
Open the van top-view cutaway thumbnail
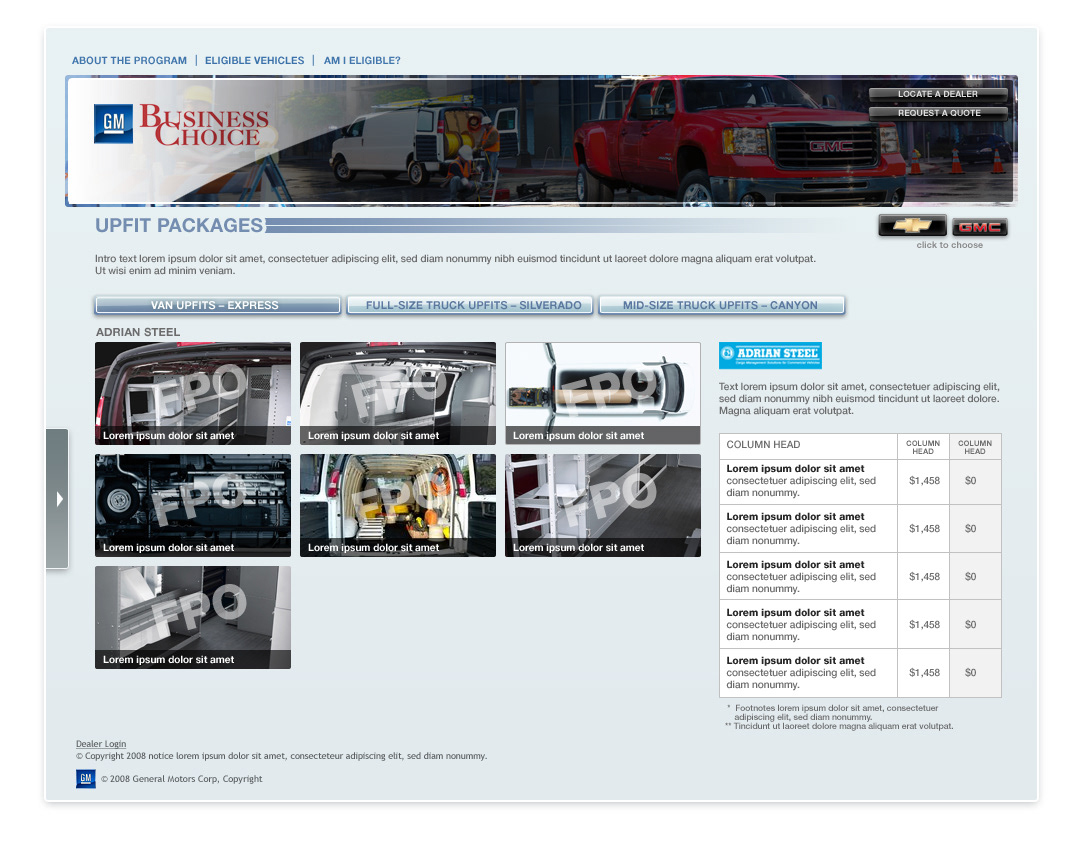(602, 393)
